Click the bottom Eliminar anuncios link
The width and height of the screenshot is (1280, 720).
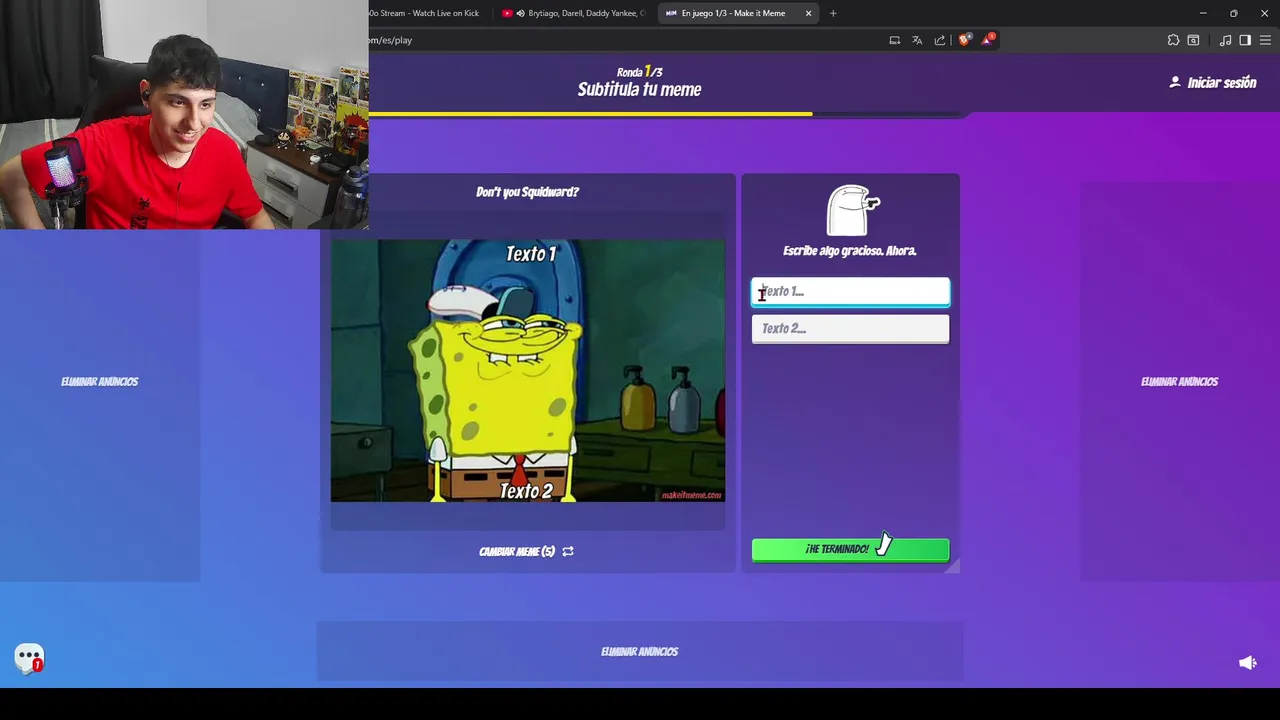[639, 651]
